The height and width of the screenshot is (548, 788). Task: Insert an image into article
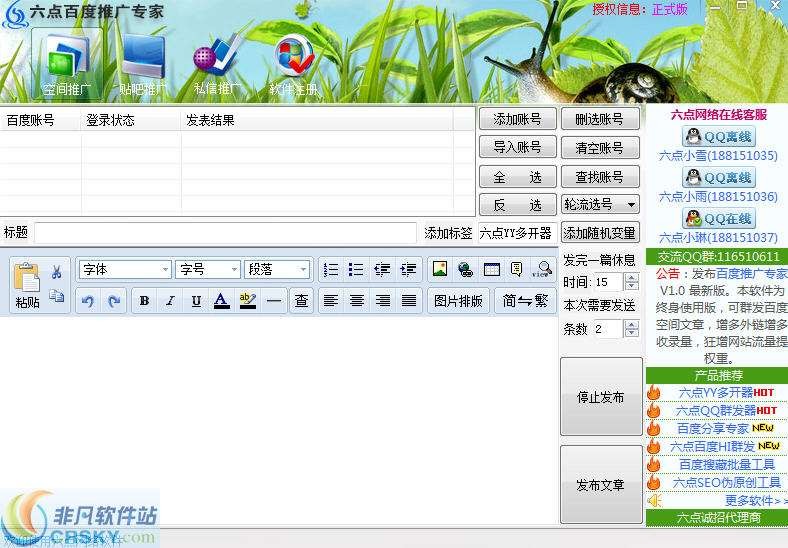pos(440,269)
